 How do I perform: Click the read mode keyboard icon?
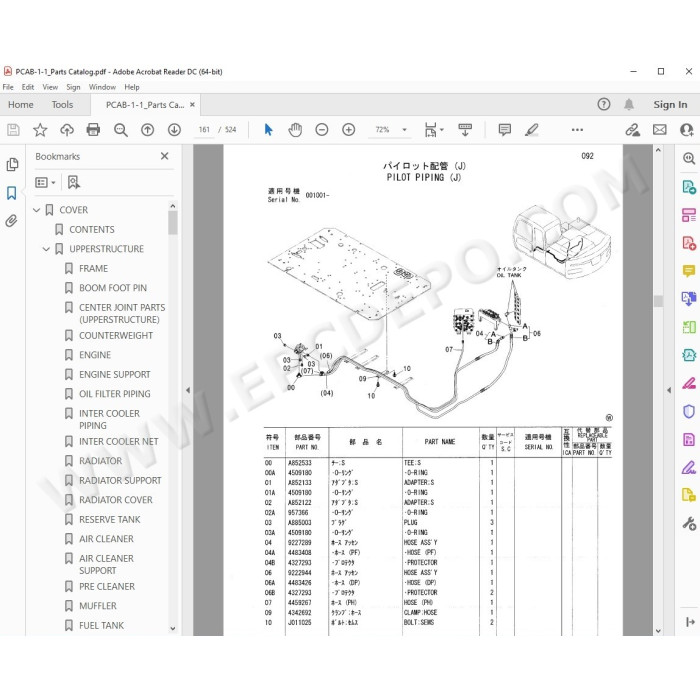[x=465, y=130]
